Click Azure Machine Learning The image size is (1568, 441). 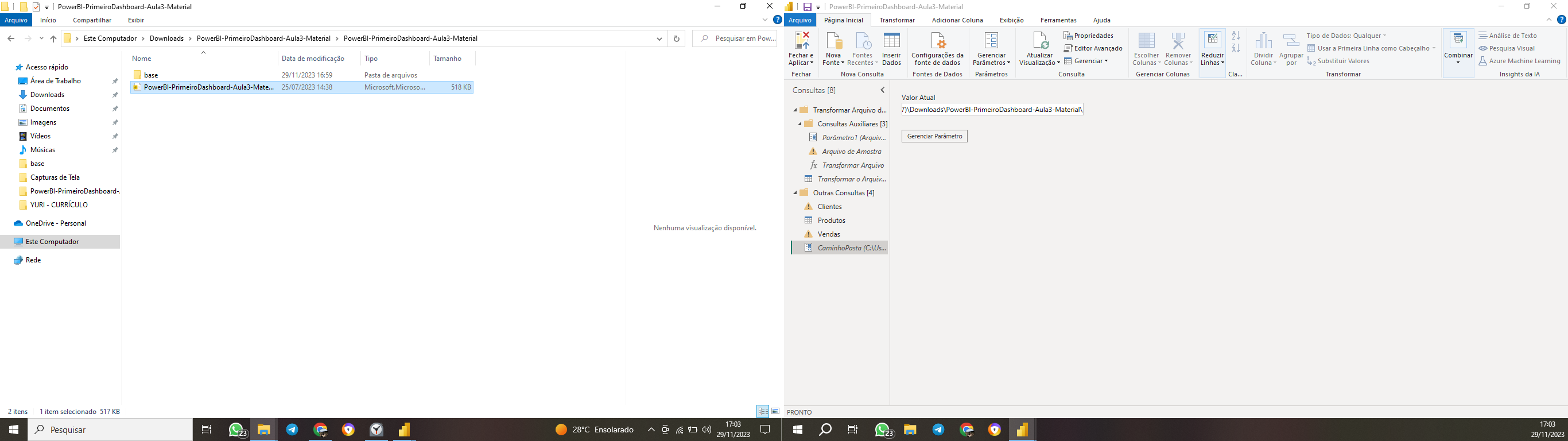pyautogui.click(x=1519, y=61)
